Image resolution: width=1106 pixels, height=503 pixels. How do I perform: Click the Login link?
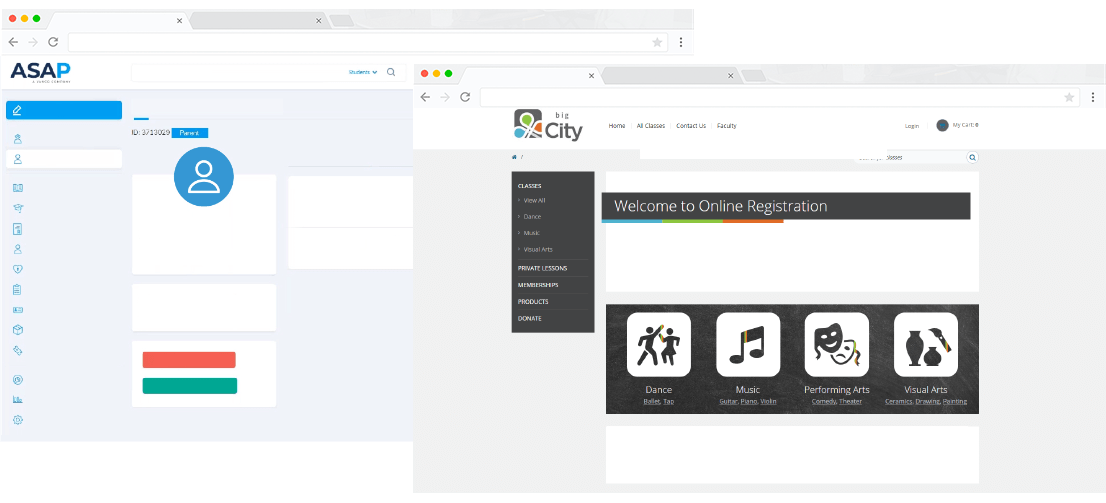[x=912, y=126]
